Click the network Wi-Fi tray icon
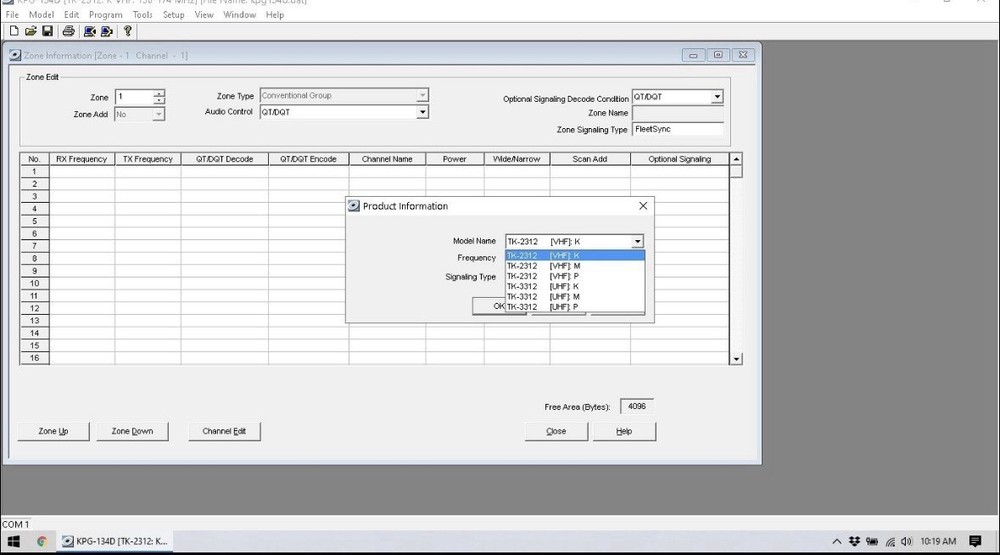Viewport: 1000px width, 555px height. [x=890, y=542]
